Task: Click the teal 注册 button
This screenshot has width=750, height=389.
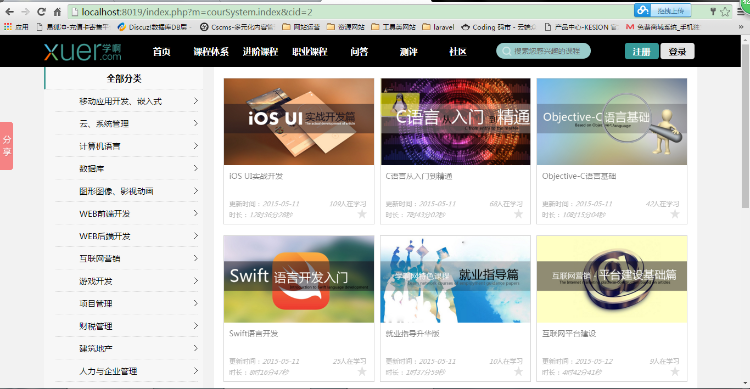Action: [x=641, y=51]
